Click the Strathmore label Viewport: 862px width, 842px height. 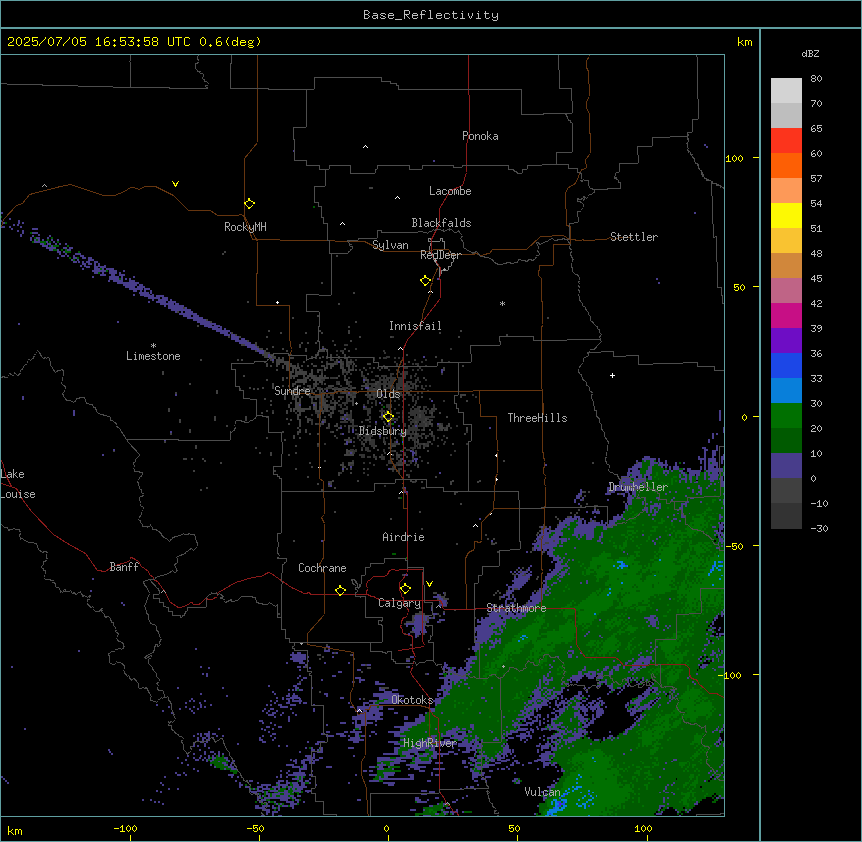click(516, 608)
